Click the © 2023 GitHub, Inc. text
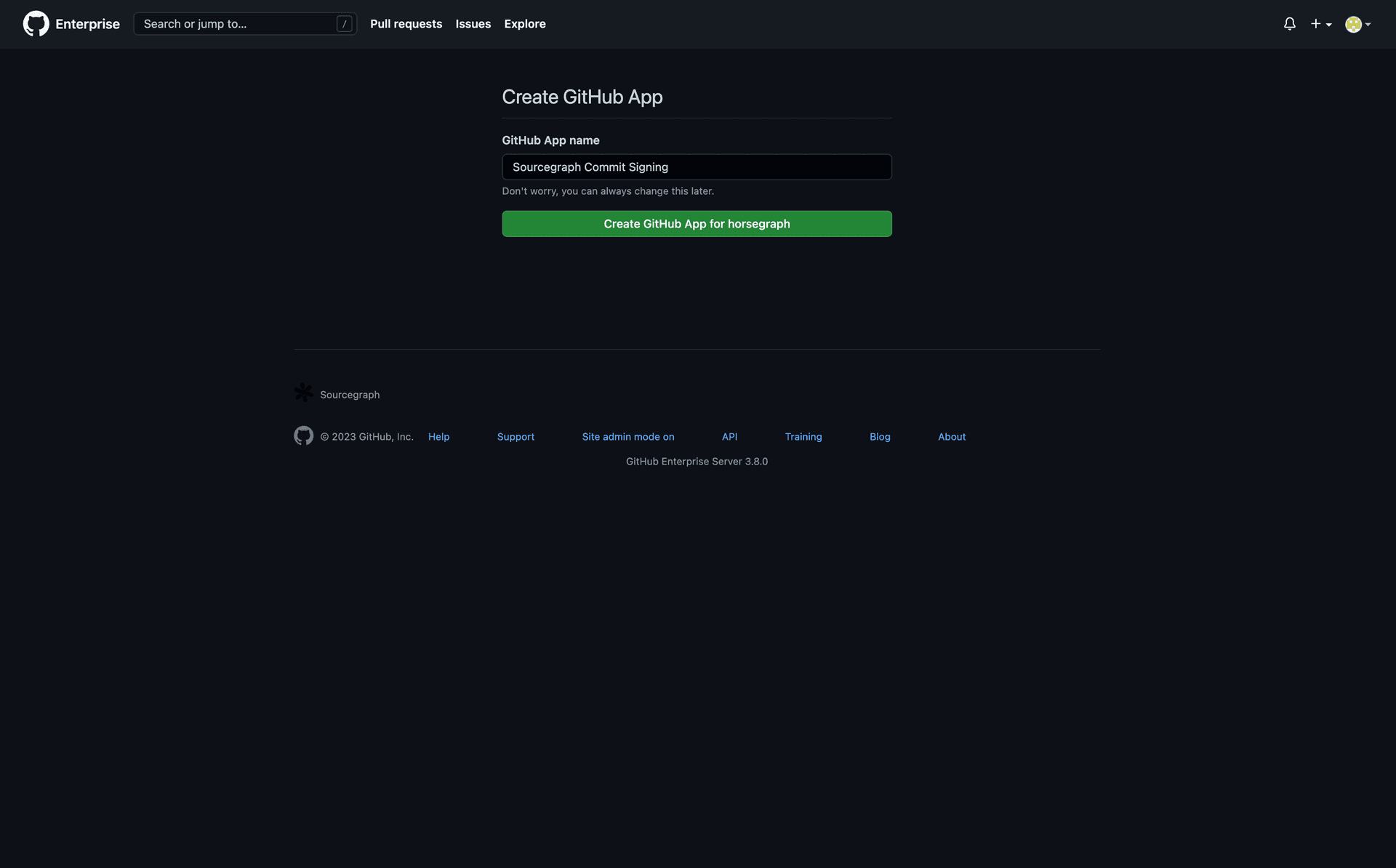The width and height of the screenshot is (1396, 868). 366,437
